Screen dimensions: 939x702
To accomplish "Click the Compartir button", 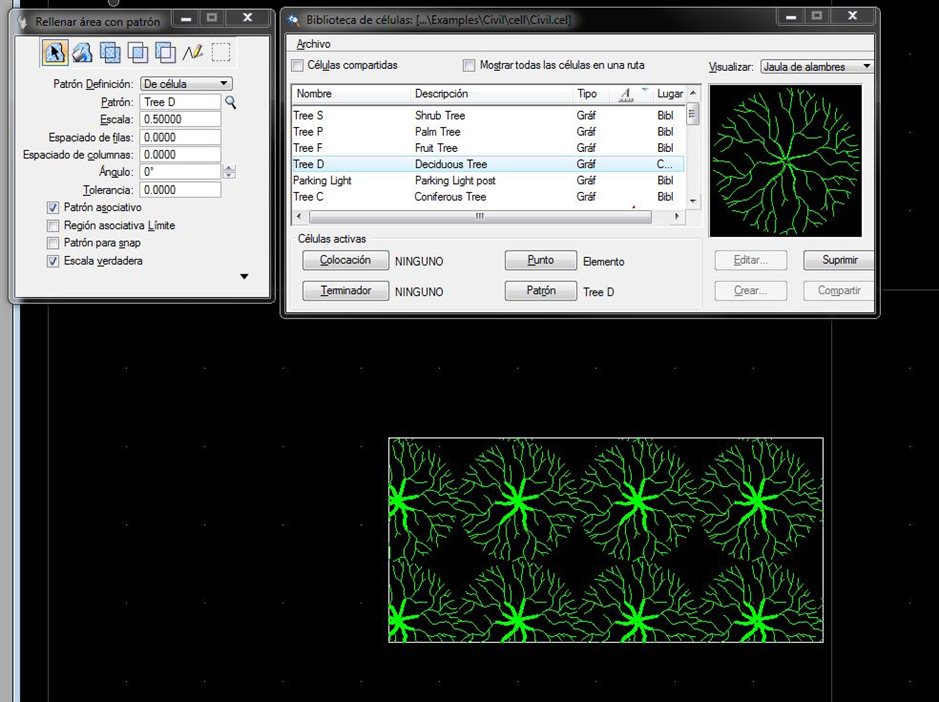I will tap(838, 291).
